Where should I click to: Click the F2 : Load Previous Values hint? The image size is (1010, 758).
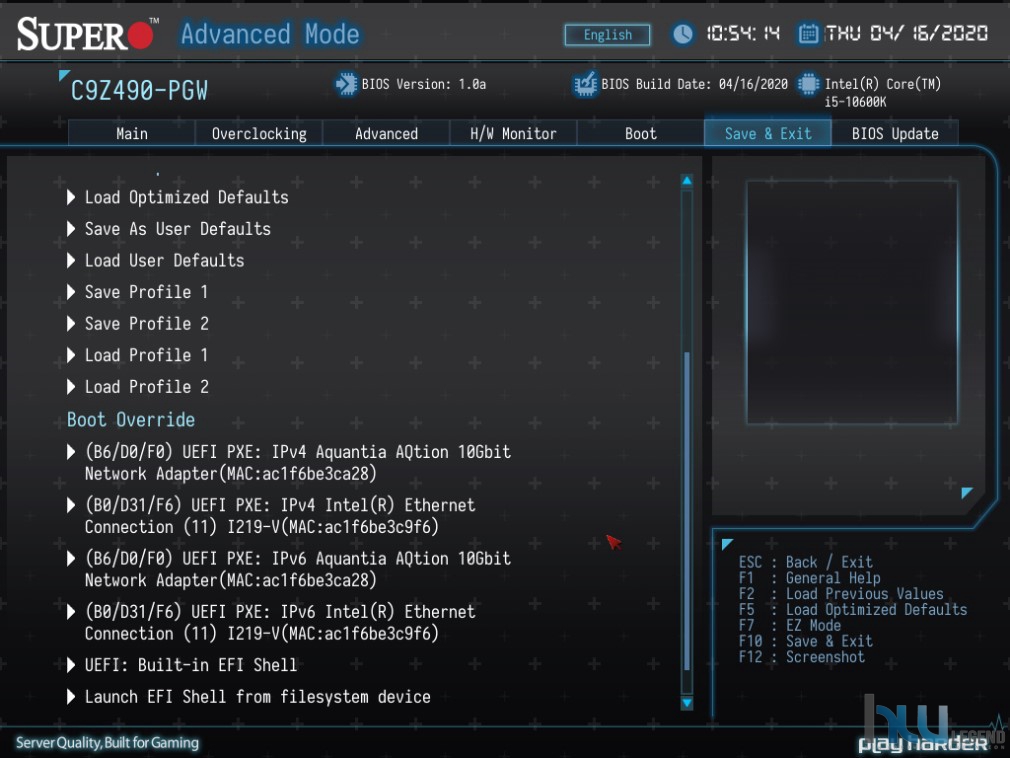(x=841, y=594)
